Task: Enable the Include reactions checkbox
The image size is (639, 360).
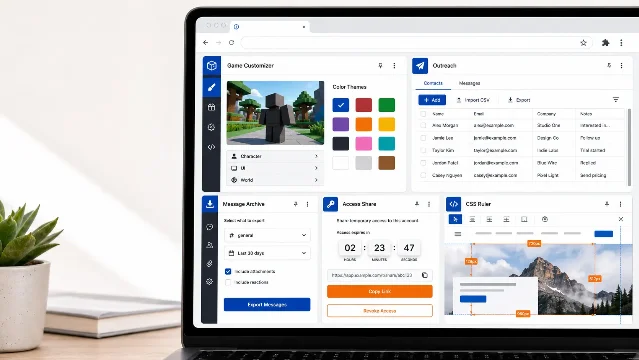Action: coord(228,282)
